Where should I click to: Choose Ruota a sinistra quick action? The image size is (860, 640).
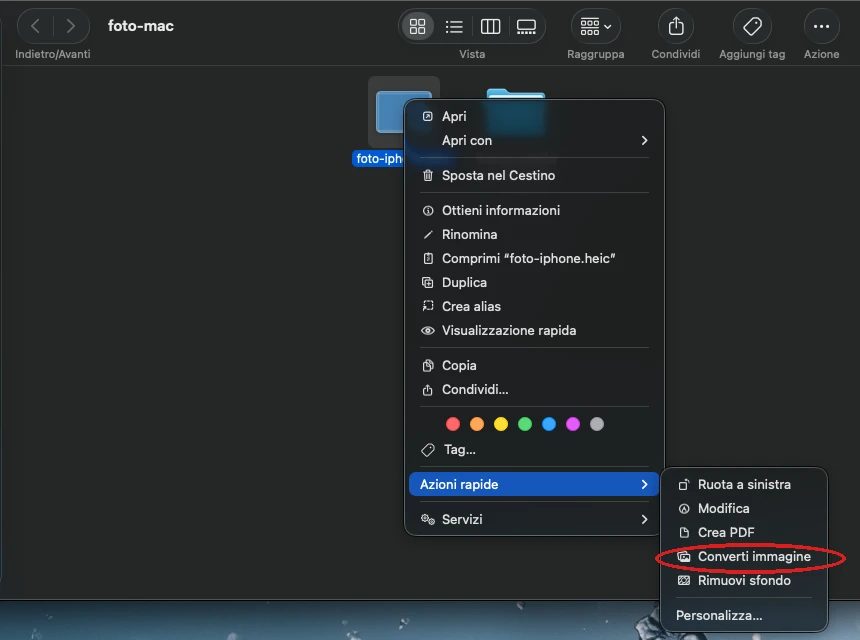(744, 485)
